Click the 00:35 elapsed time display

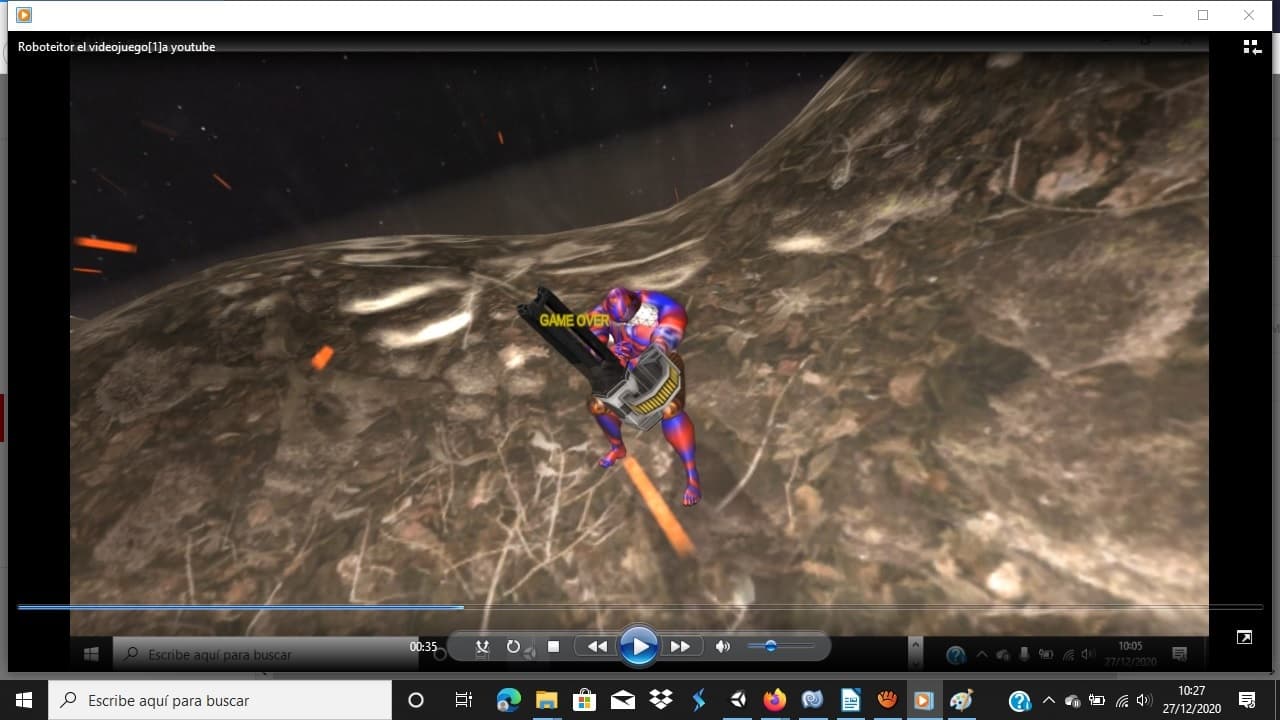pyautogui.click(x=423, y=647)
